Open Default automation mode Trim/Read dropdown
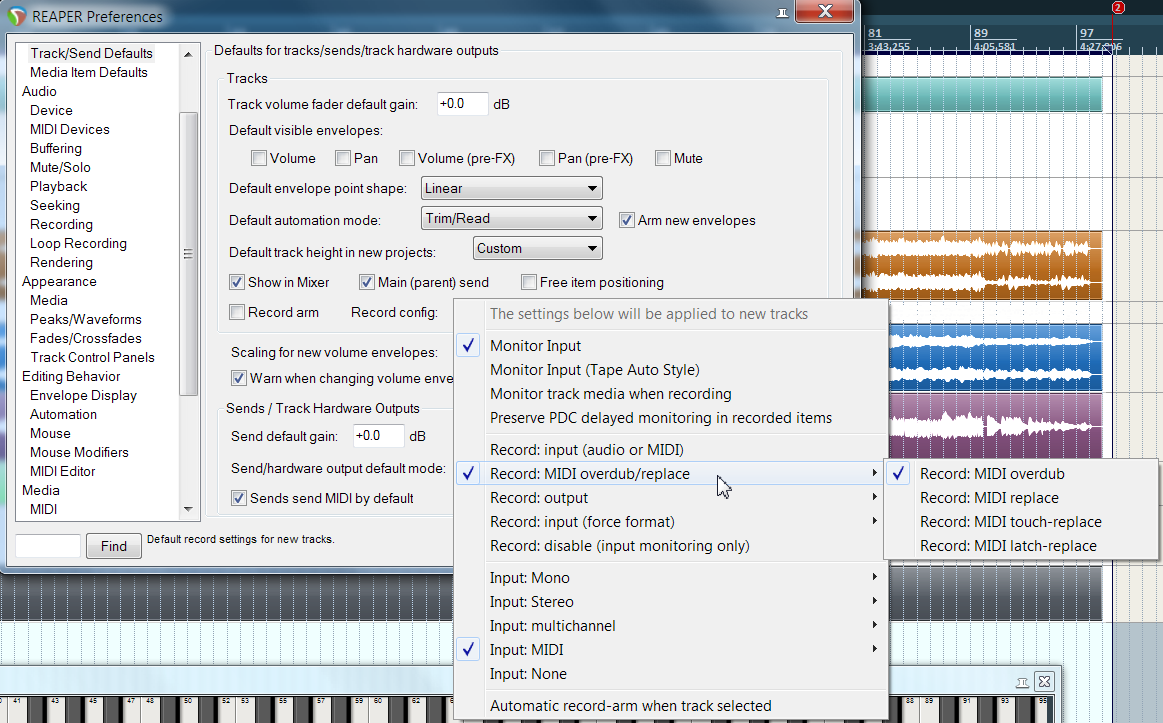Viewport: 1163px width, 723px height. (511, 219)
